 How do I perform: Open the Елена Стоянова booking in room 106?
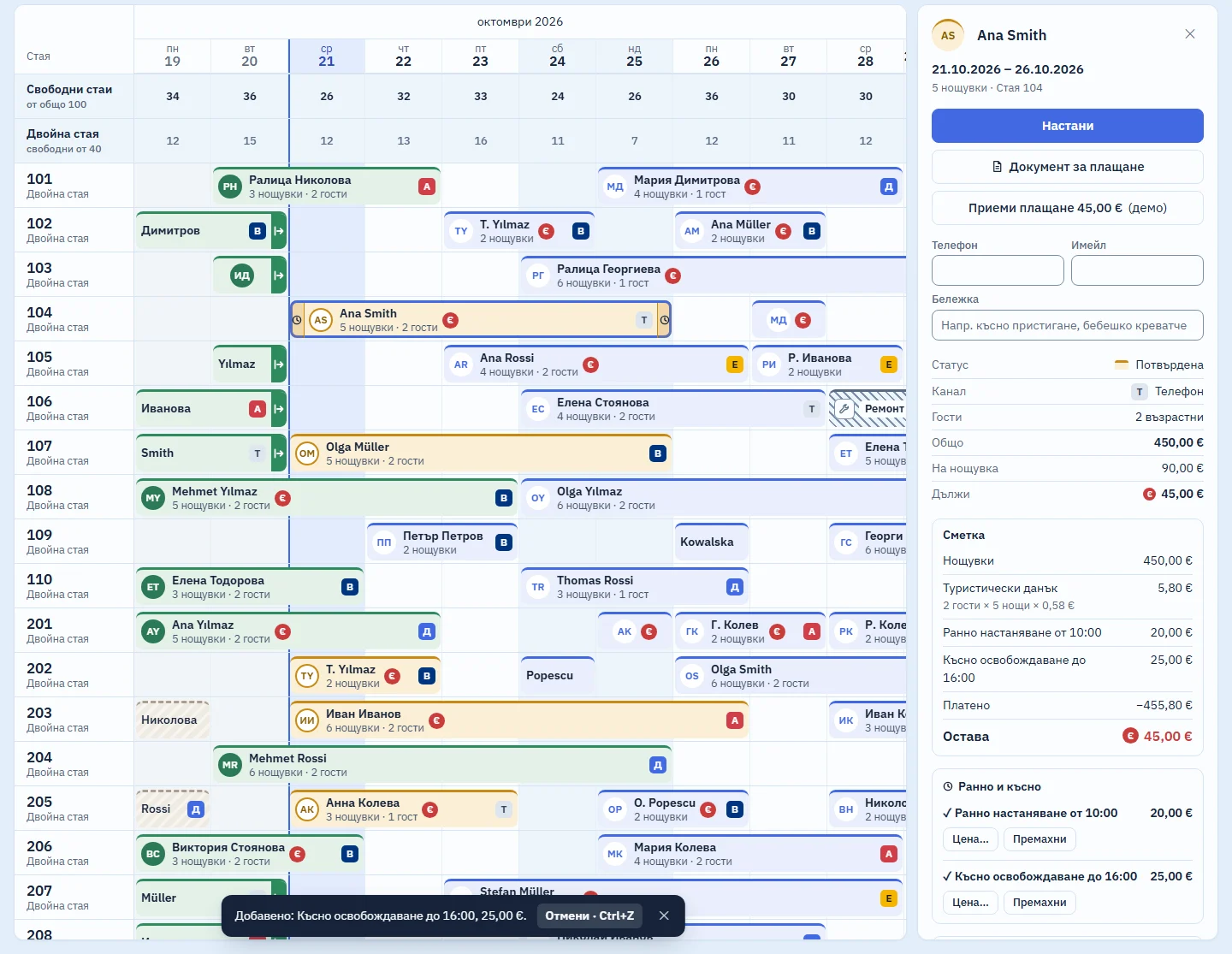[x=673, y=409]
